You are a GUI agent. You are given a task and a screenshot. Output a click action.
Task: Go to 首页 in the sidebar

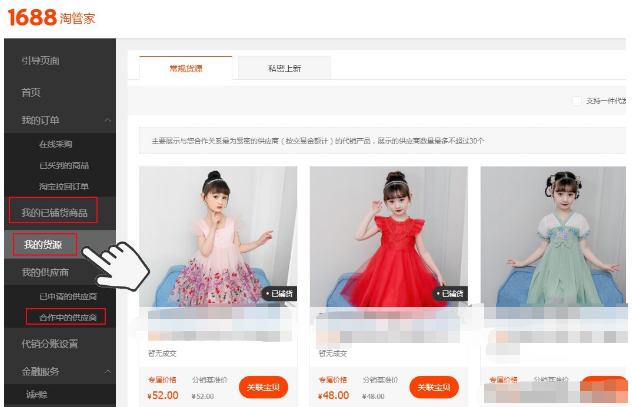pos(31,93)
